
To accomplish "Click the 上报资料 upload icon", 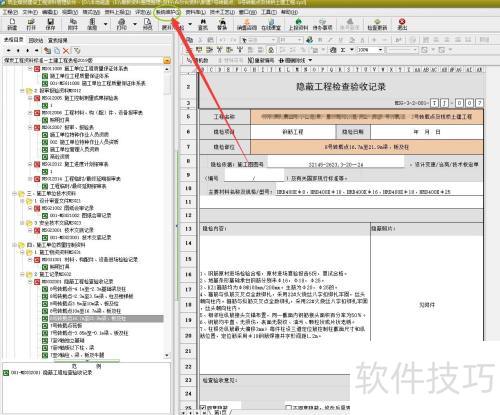I will click(x=298, y=24).
